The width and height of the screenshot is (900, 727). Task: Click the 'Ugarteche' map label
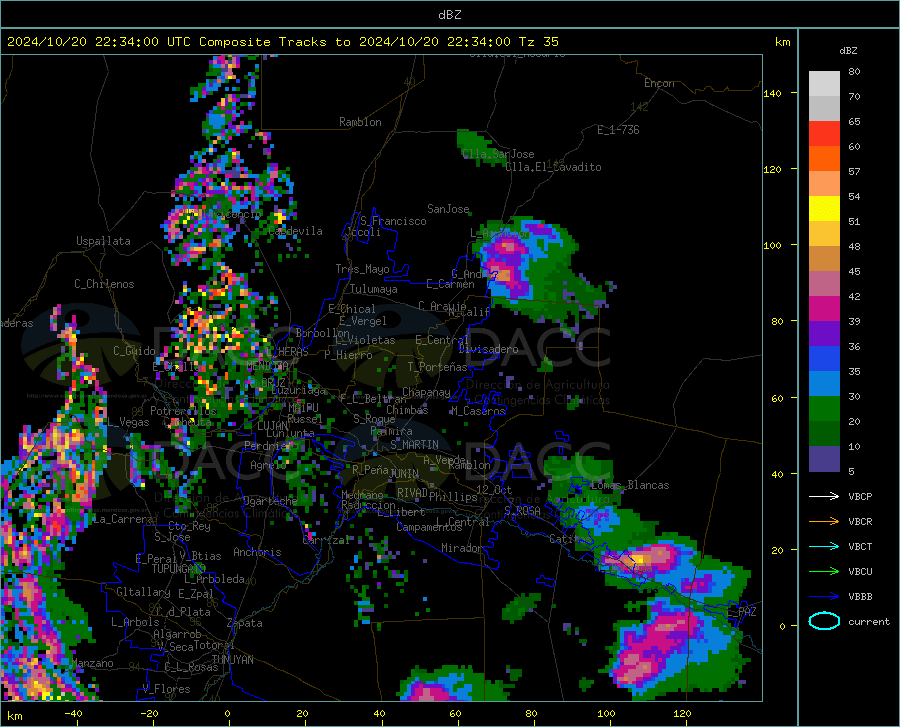pos(270,500)
